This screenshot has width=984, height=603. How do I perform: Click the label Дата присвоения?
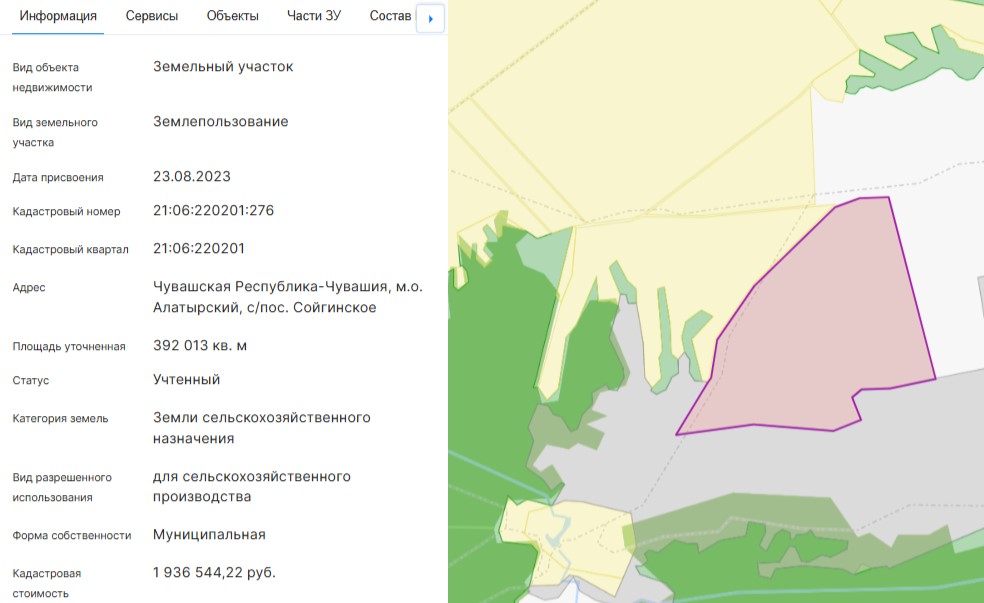pos(58,178)
